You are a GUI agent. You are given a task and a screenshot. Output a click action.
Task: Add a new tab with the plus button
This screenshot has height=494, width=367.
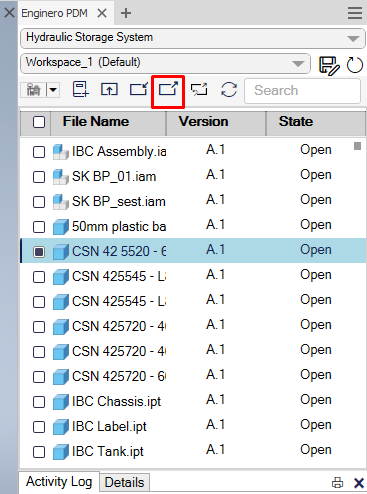[126, 13]
